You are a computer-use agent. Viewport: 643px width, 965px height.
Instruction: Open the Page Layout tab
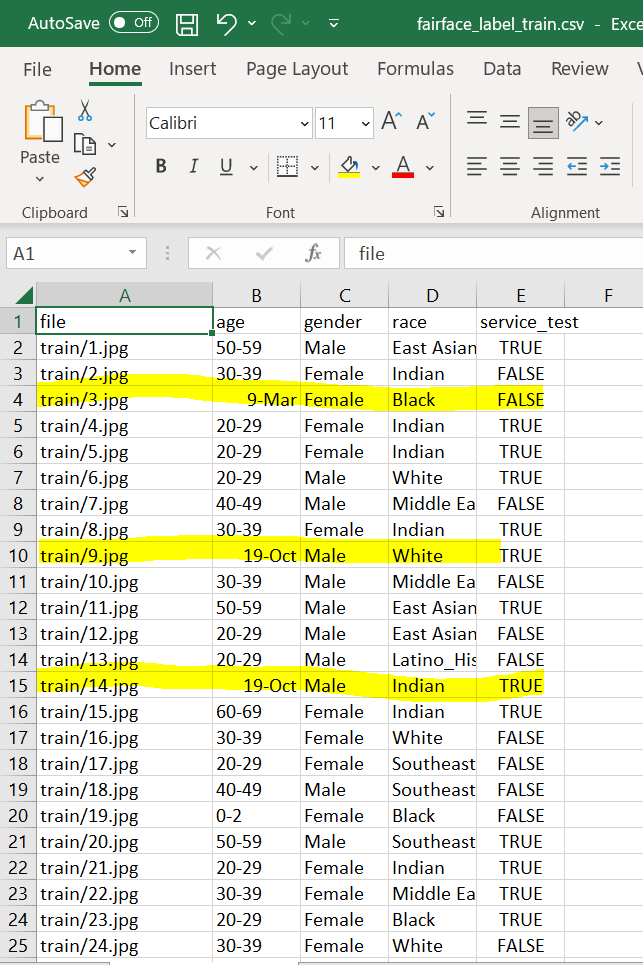pyautogui.click(x=297, y=69)
